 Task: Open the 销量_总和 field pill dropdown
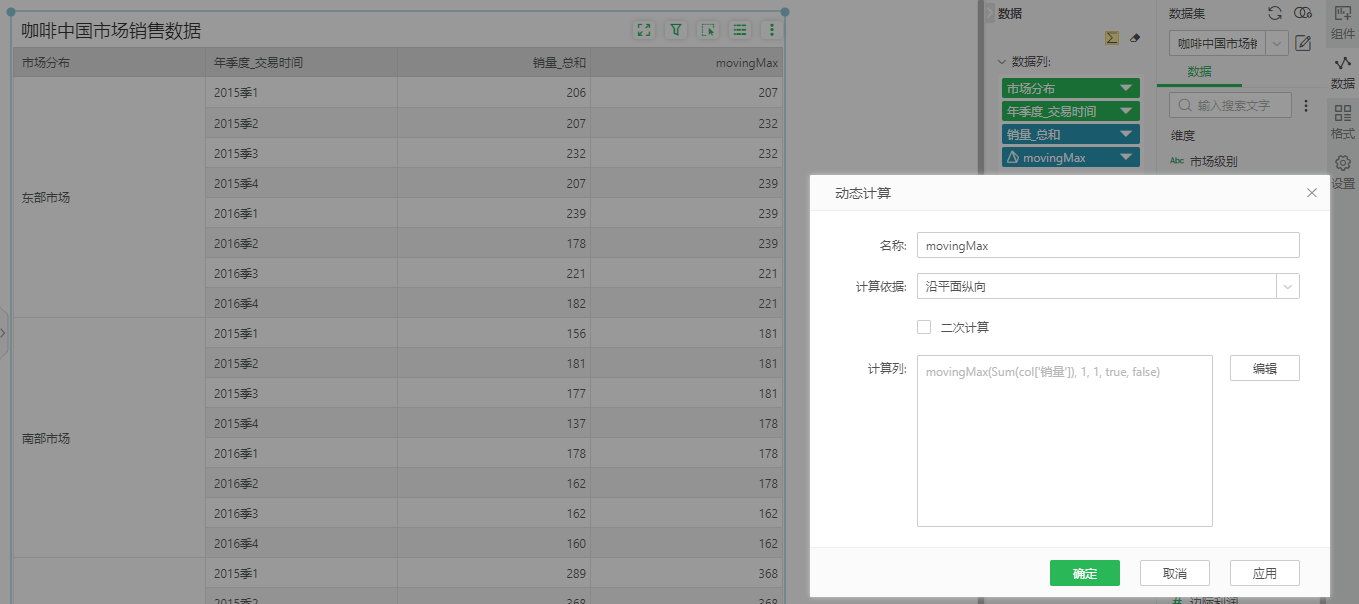[x=1126, y=134]
